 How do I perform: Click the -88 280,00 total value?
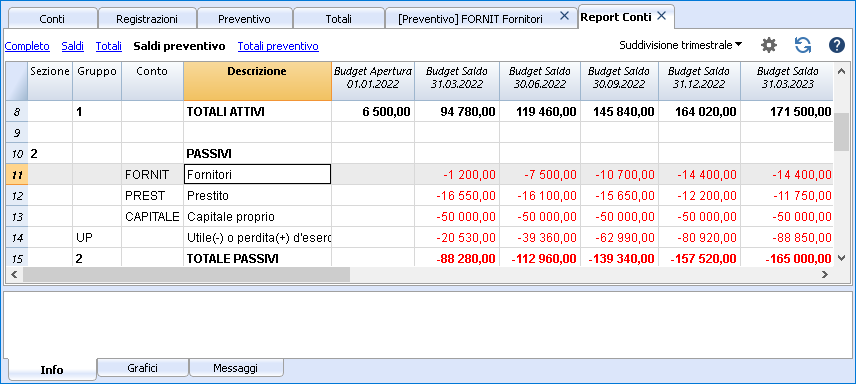pyautogui.click(x=457, y=258)
